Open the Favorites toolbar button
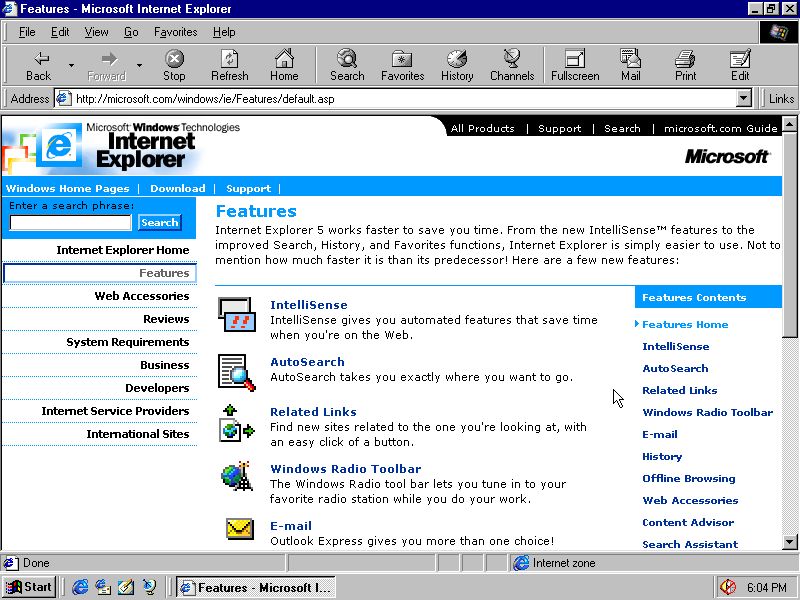 click(x=403, y=66)
